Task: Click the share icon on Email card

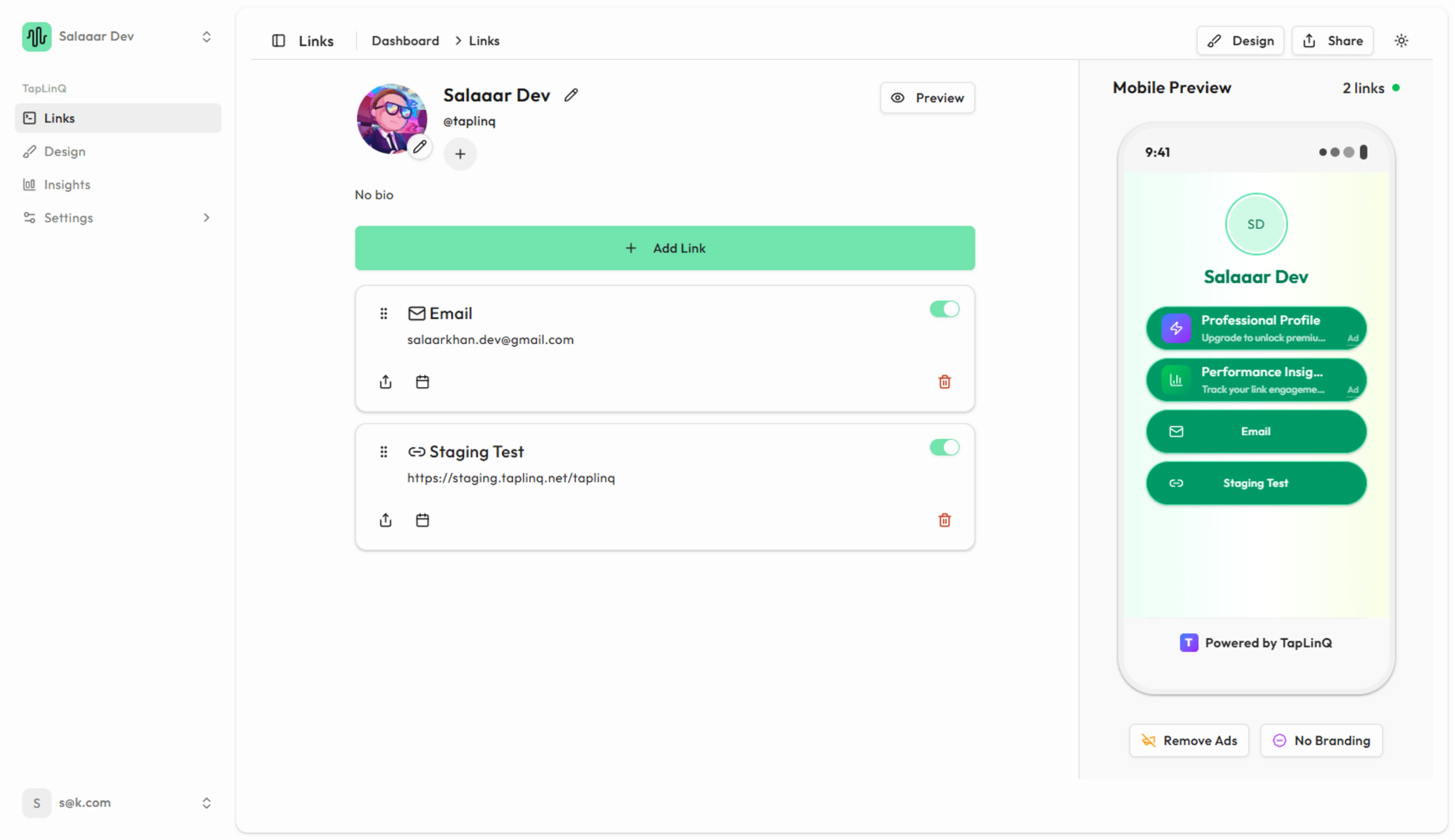Action: pos(386,382)
